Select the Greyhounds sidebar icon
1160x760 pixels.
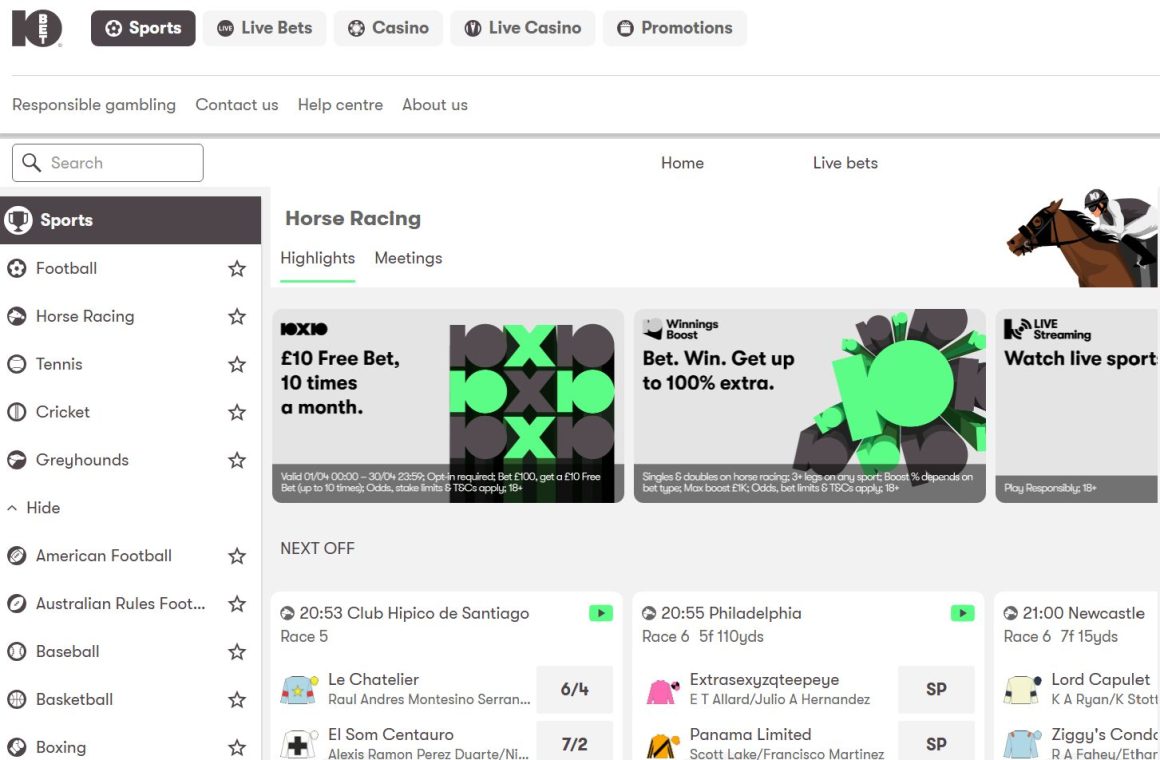16,460
